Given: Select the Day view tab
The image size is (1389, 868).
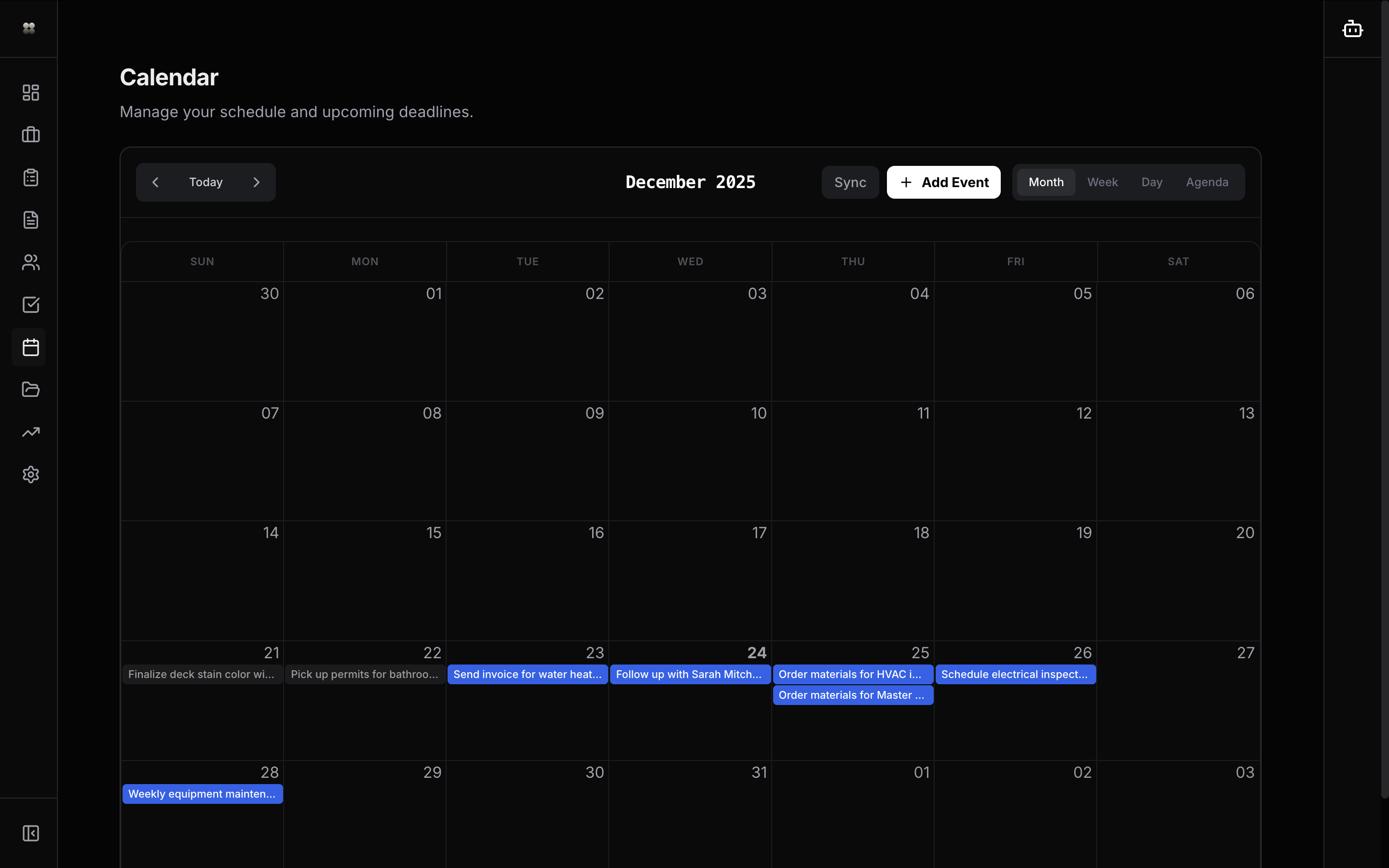Looking at the screenshot, I should click(1151, 182).
